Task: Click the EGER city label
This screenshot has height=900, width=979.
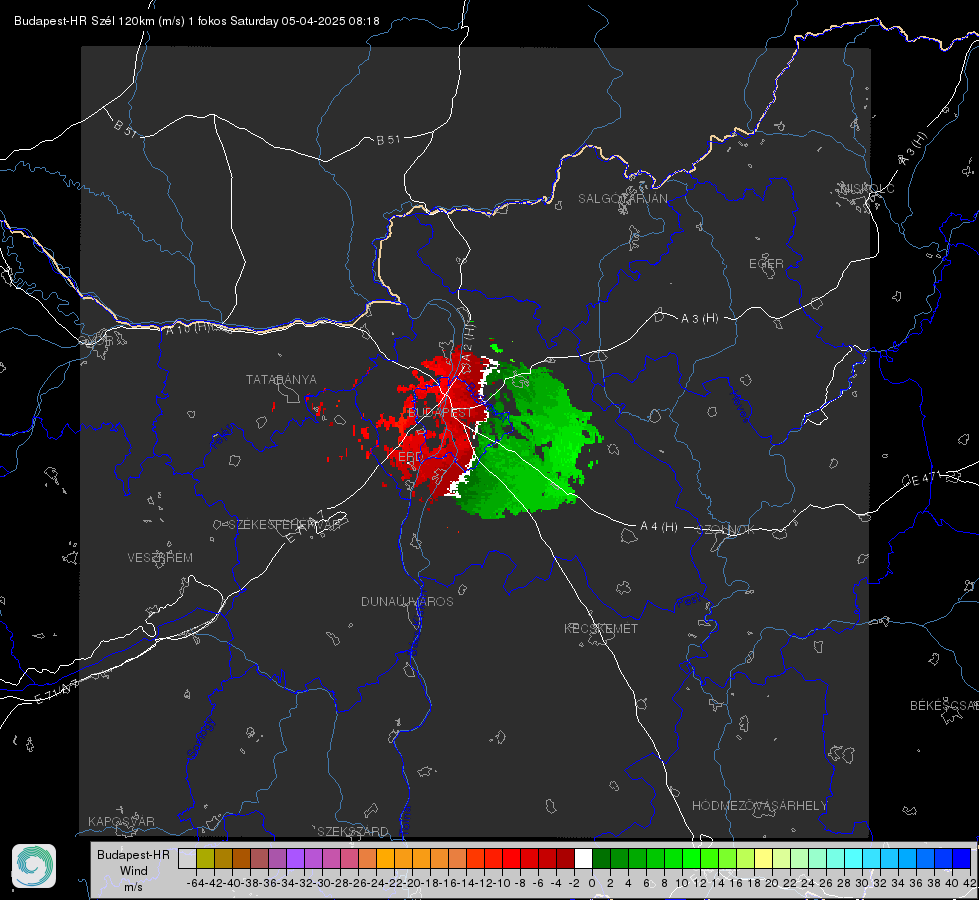Action: coord(766,264)
